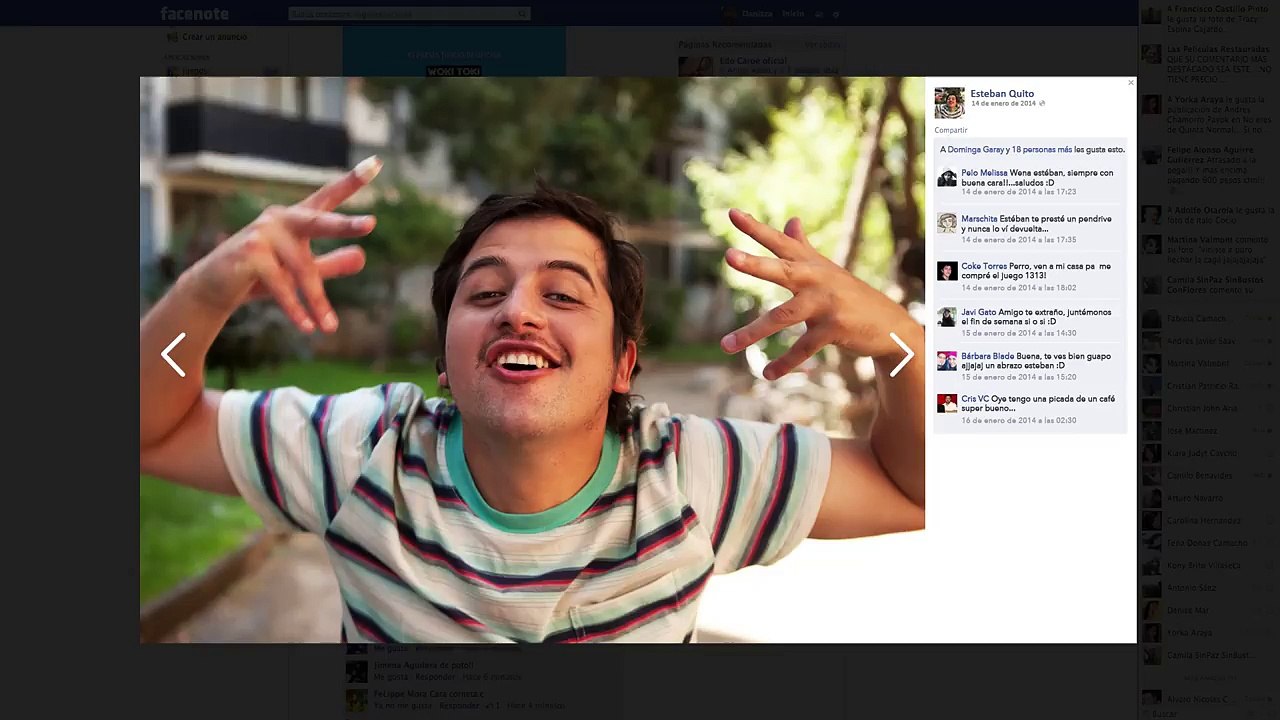Click timestamp '14 de enero de 2014 a las 17:23'
The image size is (1280, 720).
[1019, 192]
